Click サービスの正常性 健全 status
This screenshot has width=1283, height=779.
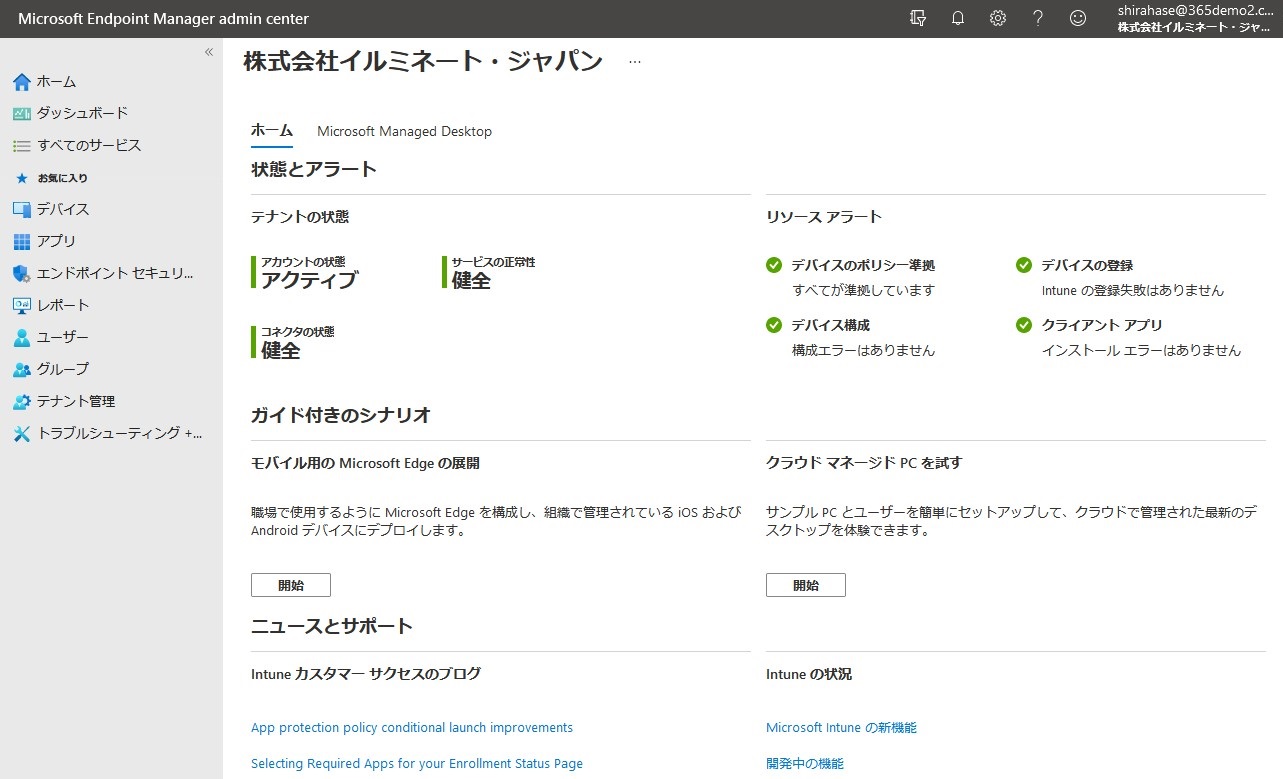[490, 272]
